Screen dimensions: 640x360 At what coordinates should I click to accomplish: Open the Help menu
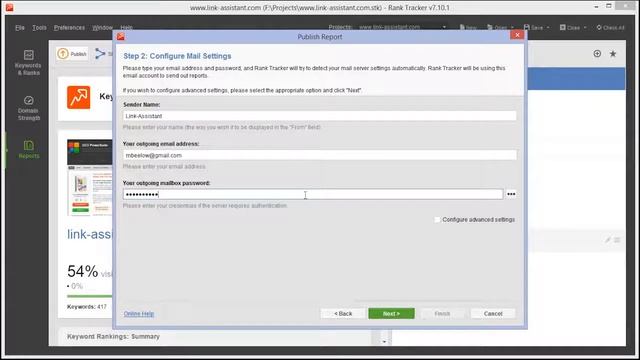(126, 27)
